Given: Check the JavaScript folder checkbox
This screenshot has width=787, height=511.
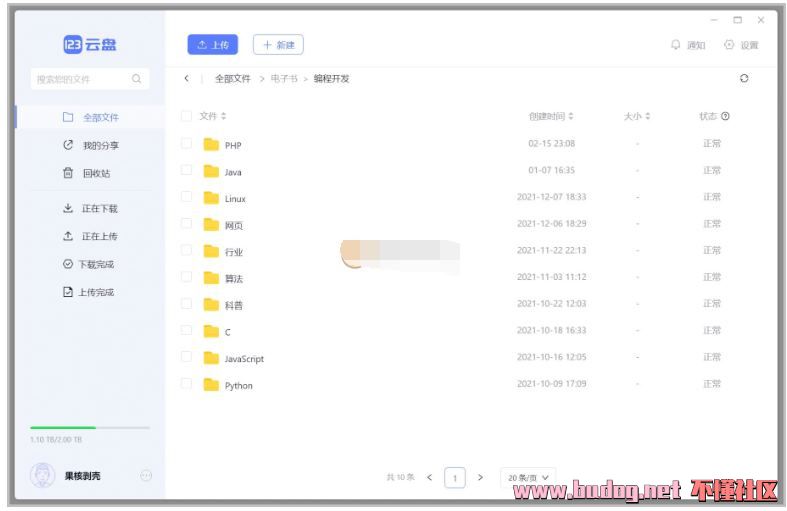Looking at the screenshot, I should tap(186, 357).
